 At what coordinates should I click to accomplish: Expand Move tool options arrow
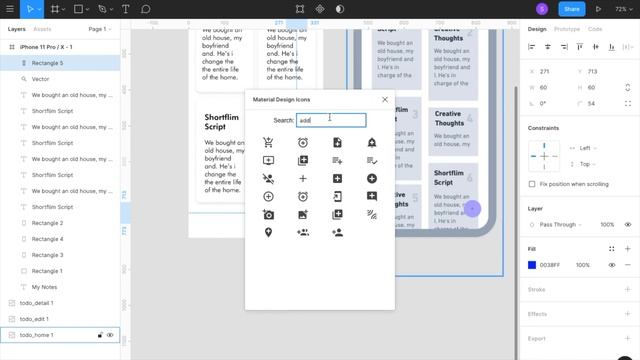39,9
